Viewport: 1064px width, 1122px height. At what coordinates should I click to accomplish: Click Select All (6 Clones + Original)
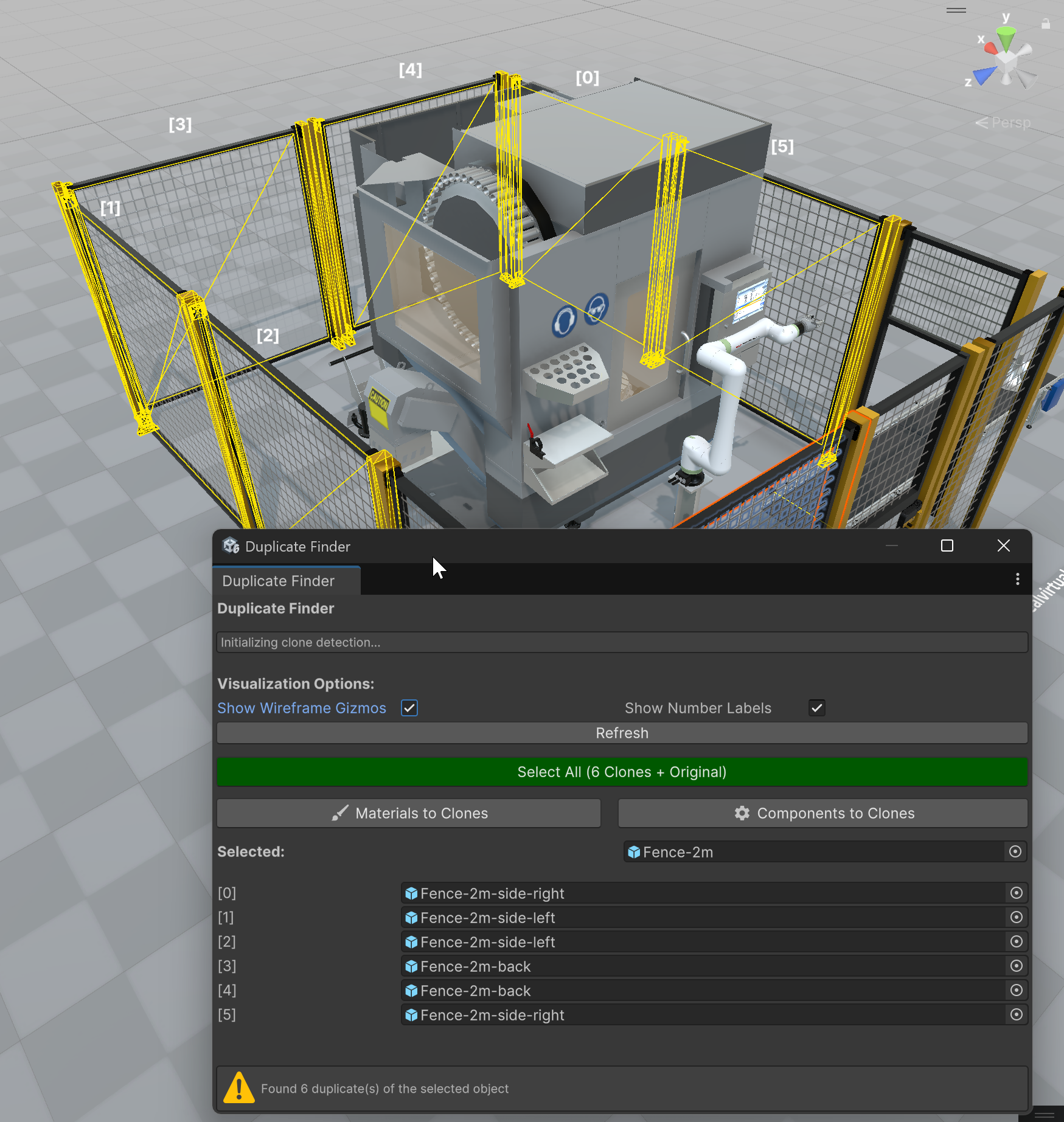pos(622,772)
